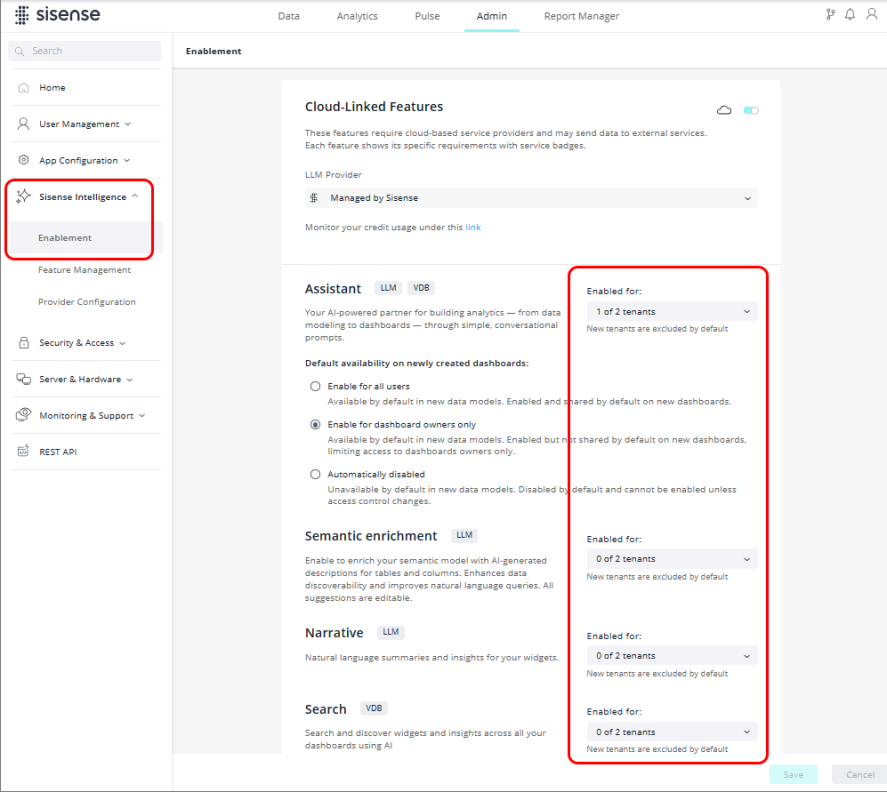Open the git branch icon in header
The width and height of the screenshot is (887, 792).
830,15
